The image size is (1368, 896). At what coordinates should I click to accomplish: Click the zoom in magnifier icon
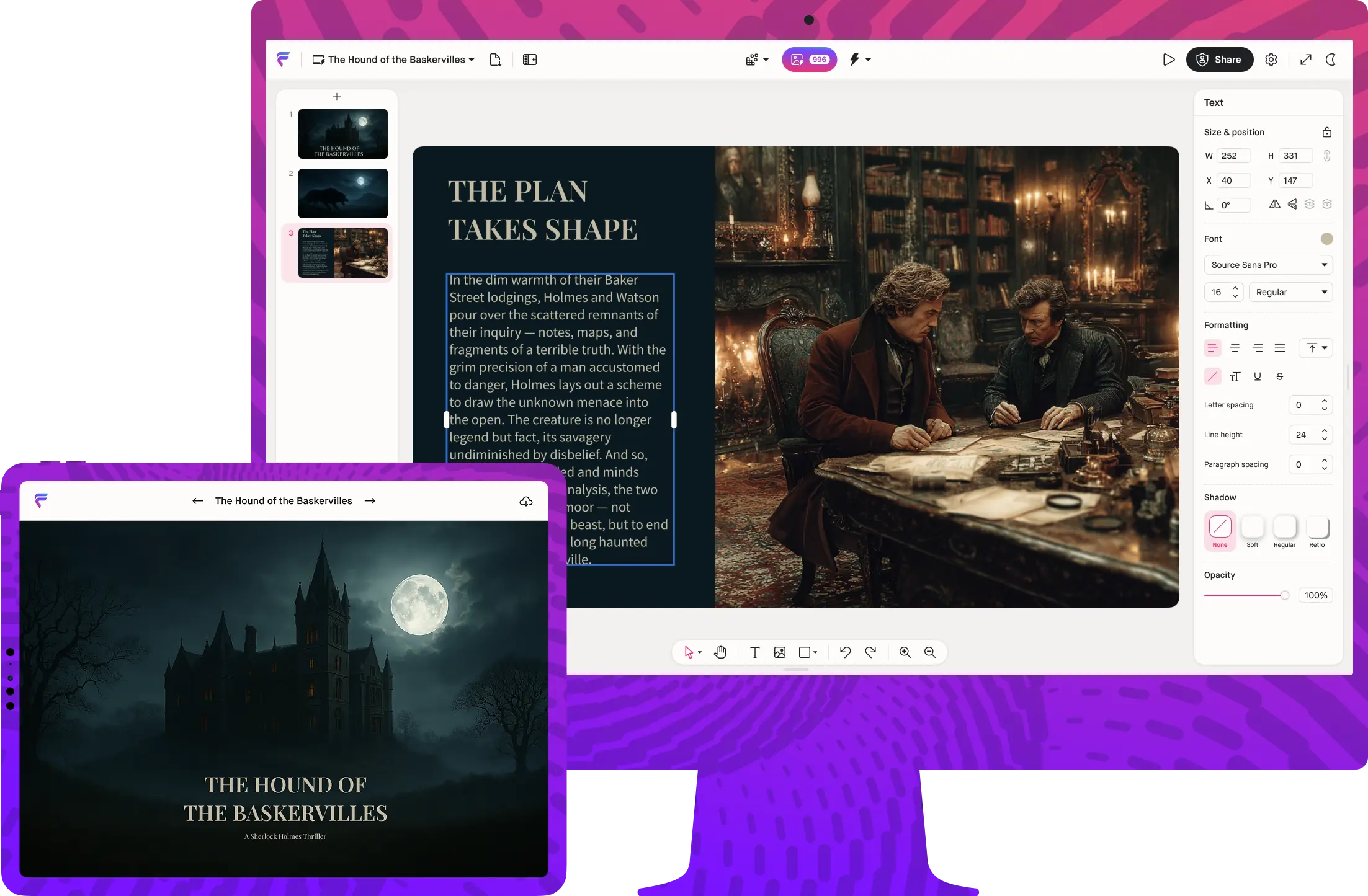coord(905,652)
